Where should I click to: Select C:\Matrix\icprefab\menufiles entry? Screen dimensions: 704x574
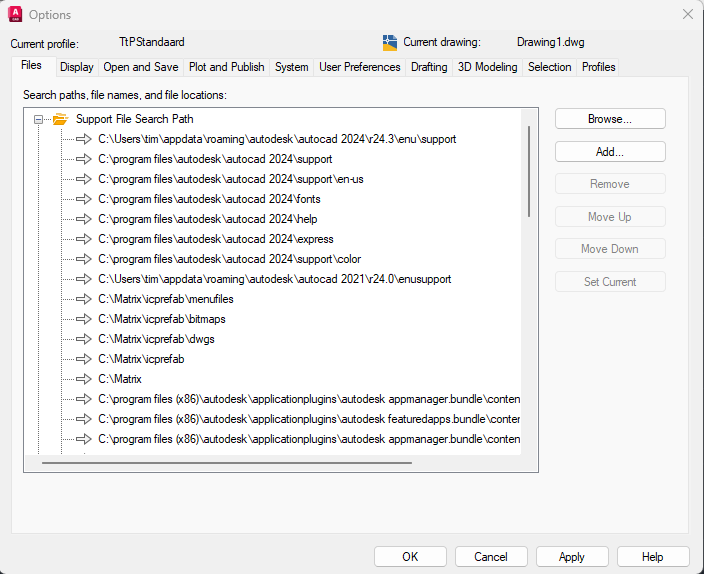click(x=166, y=299)
